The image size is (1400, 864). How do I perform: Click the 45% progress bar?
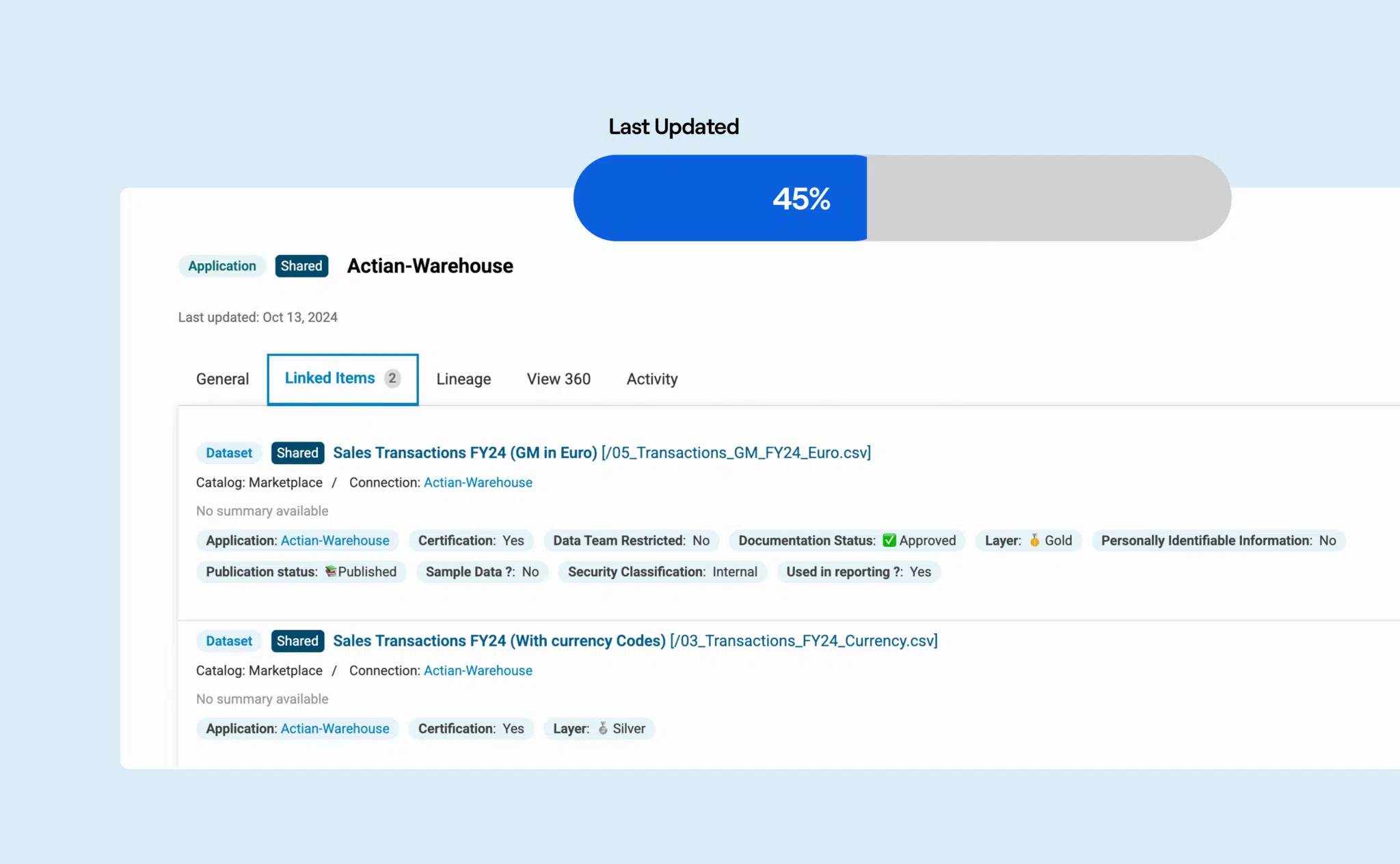click(800, 198)
